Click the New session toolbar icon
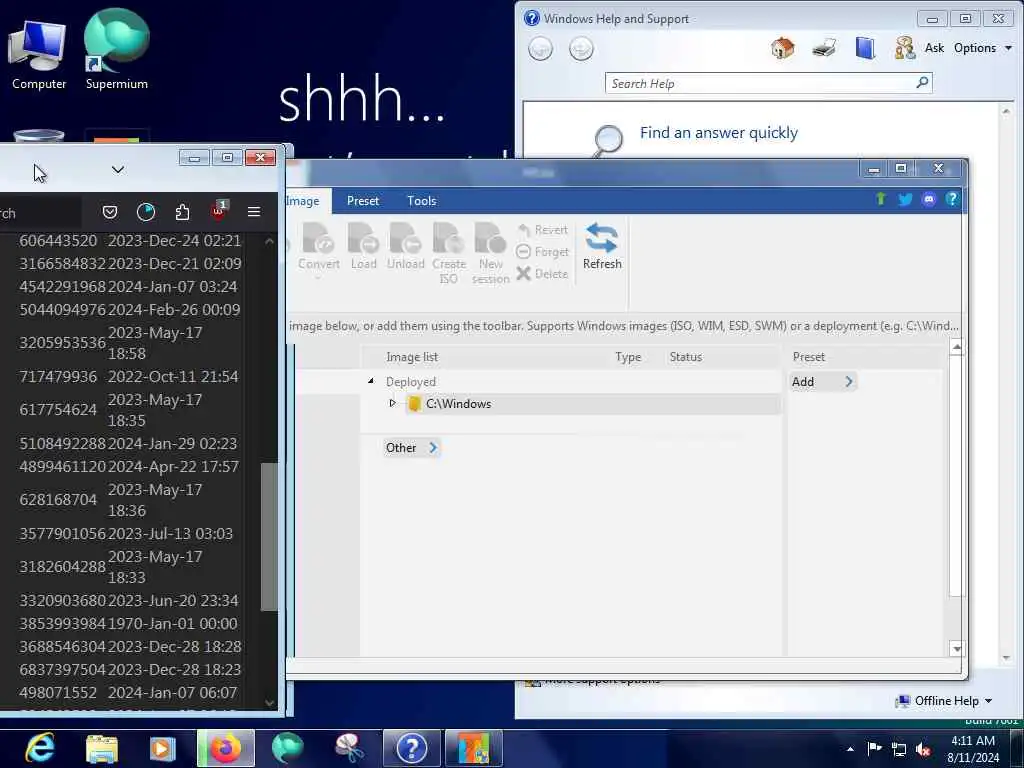The width and height of the screenshot is (1024, 768). pyautogui.click(x=490, y=253)
